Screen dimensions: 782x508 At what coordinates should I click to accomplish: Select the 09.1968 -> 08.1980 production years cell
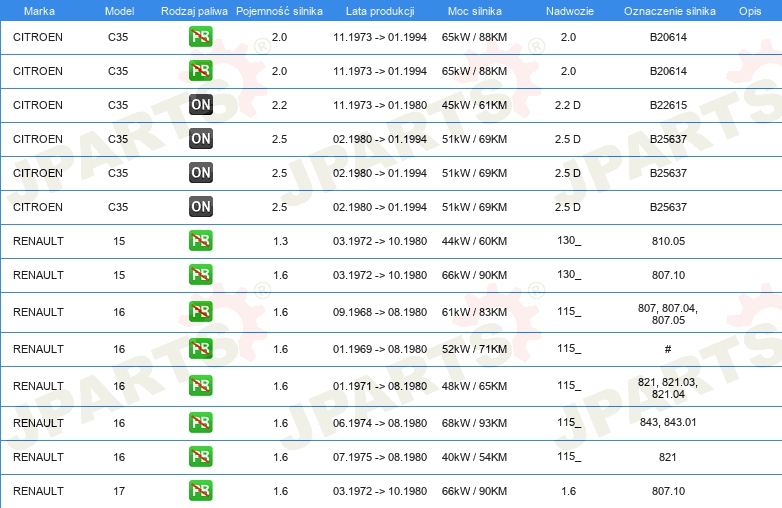(x=380, y=312)
